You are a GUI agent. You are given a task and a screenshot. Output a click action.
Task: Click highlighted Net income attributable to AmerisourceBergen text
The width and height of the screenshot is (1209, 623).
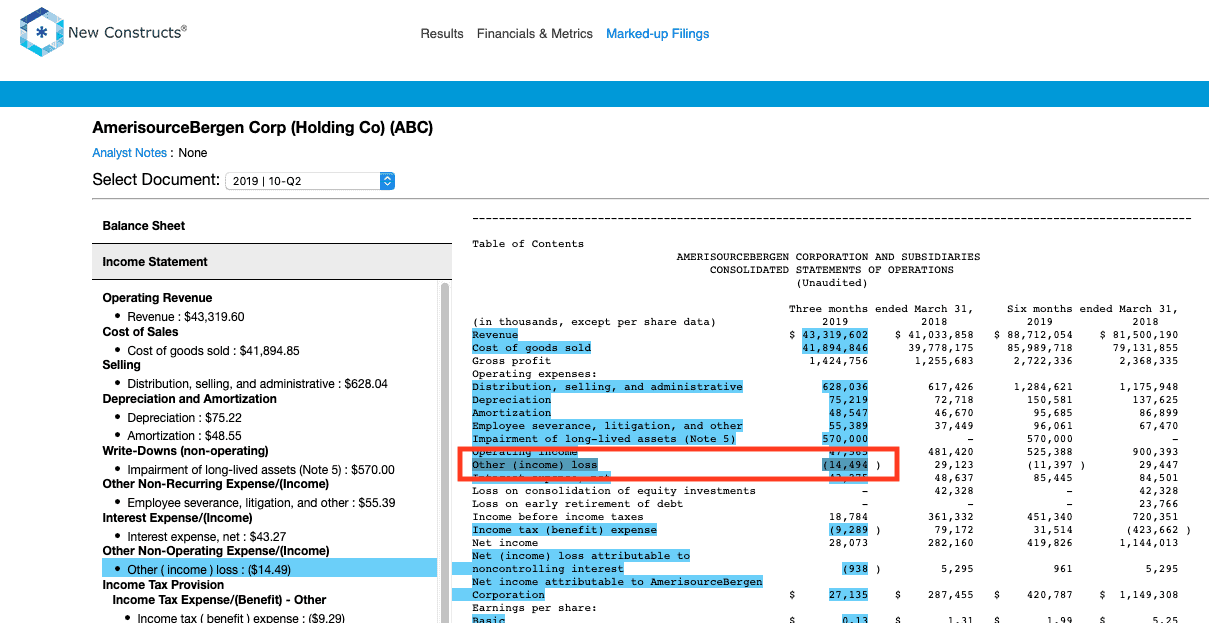coord(617,582)
